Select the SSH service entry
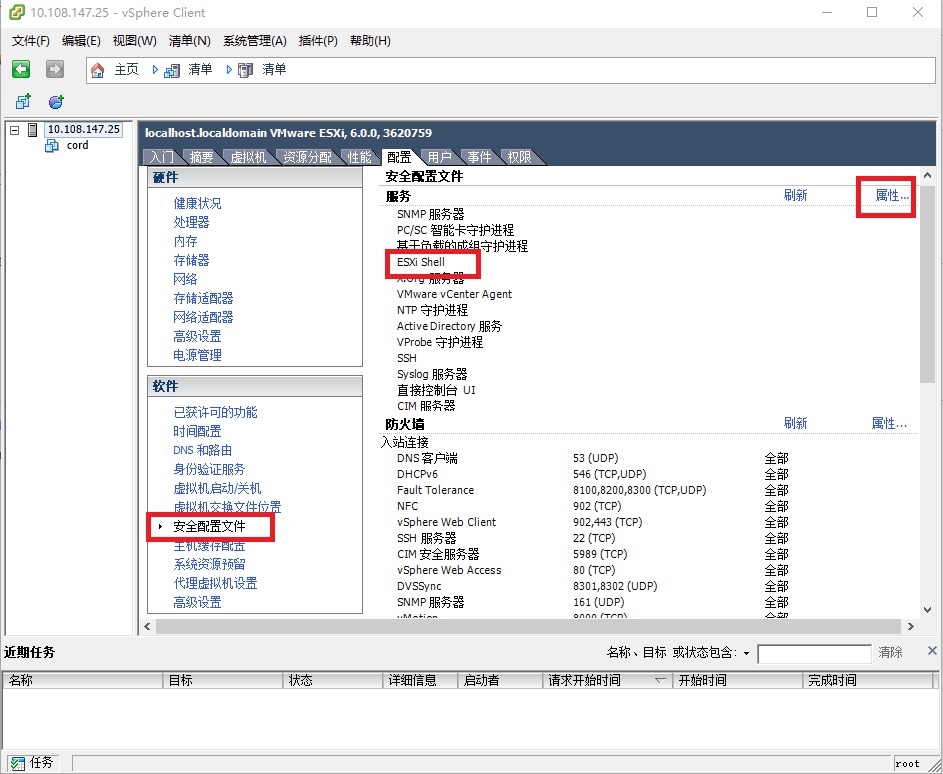The image size is (943, 774). [x=407, y=358]
